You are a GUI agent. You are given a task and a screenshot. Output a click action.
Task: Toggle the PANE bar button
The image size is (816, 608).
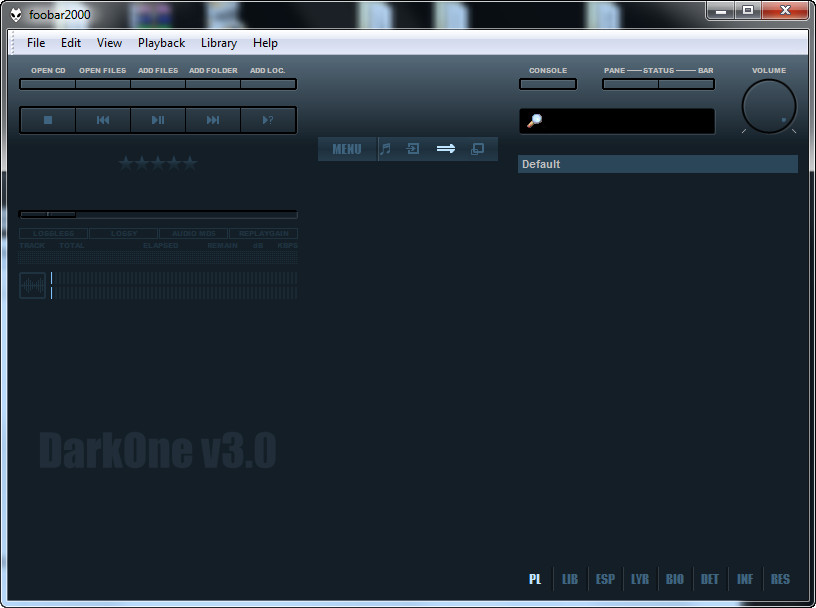point(630,84)
